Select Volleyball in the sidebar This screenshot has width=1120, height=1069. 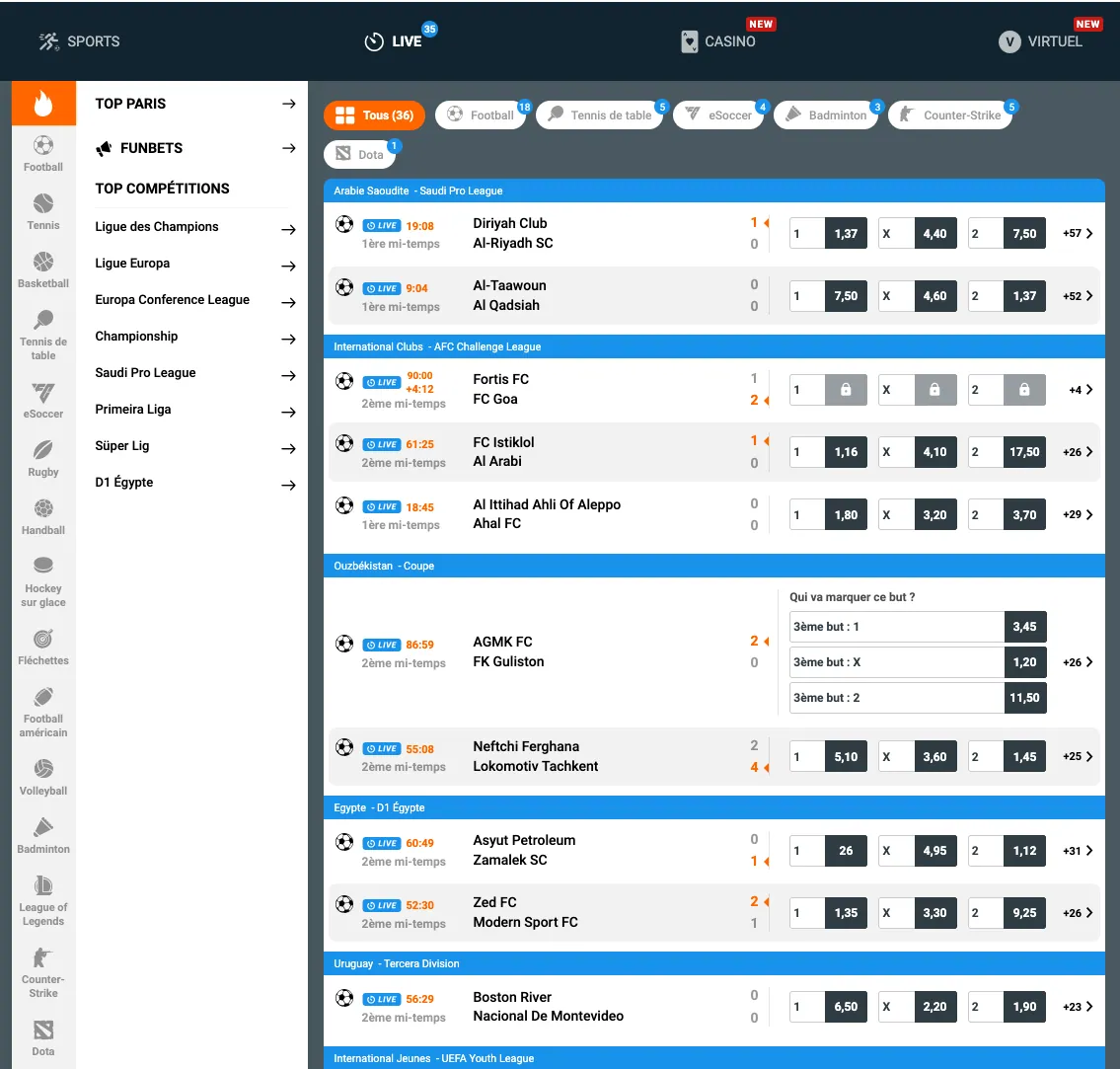pos(43,778)
